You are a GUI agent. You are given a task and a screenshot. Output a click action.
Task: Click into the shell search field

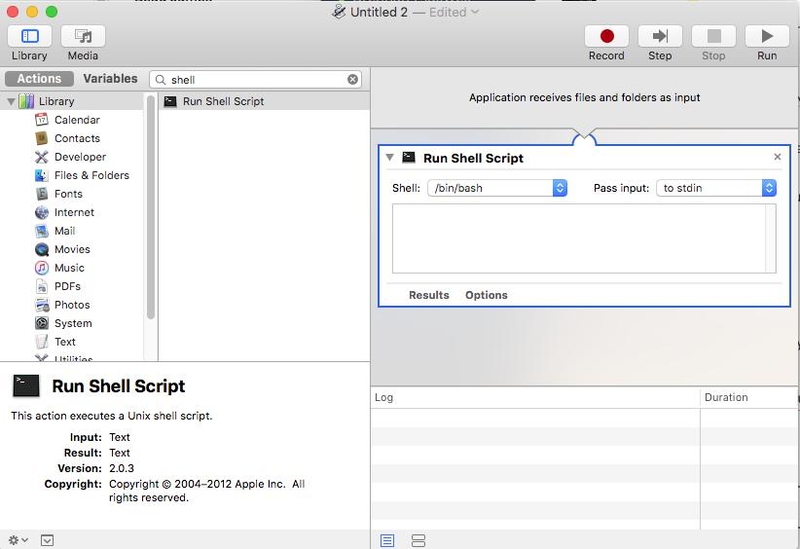pos(256,80)
